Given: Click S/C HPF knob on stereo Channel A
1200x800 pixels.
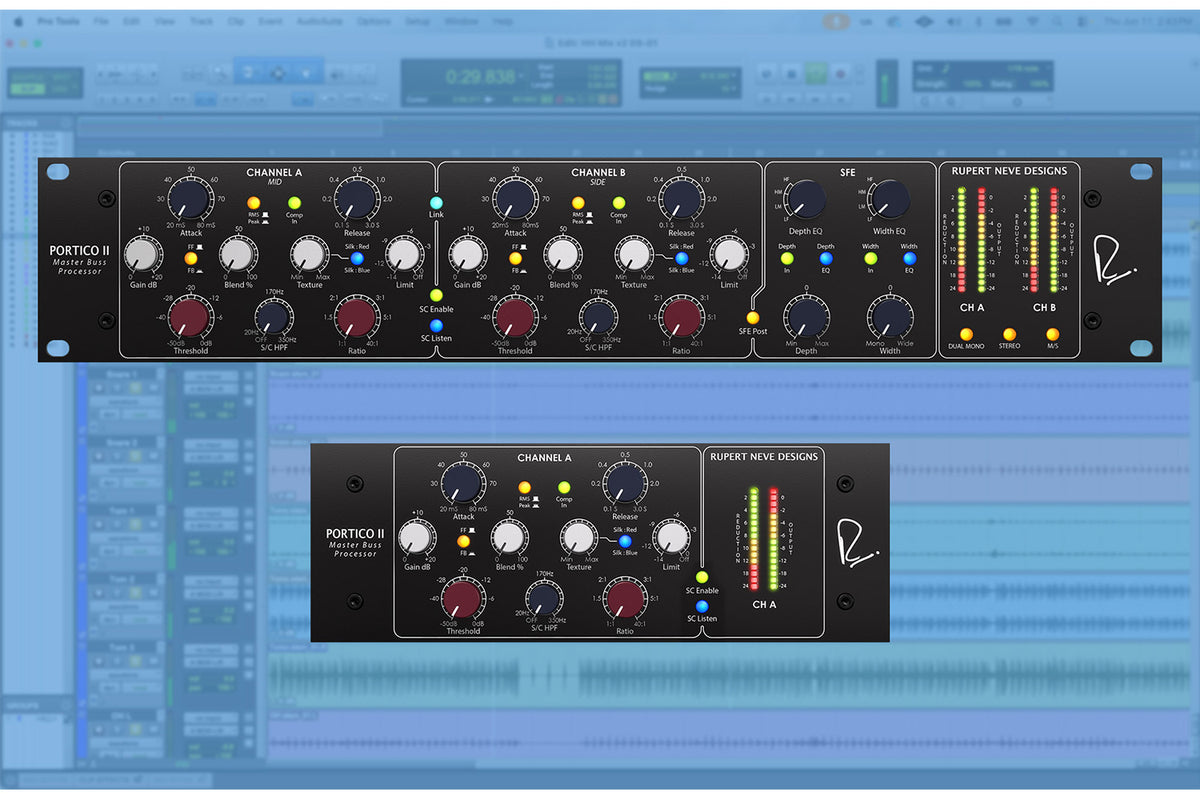Looking at the screenshot, I should click(274, 319).
